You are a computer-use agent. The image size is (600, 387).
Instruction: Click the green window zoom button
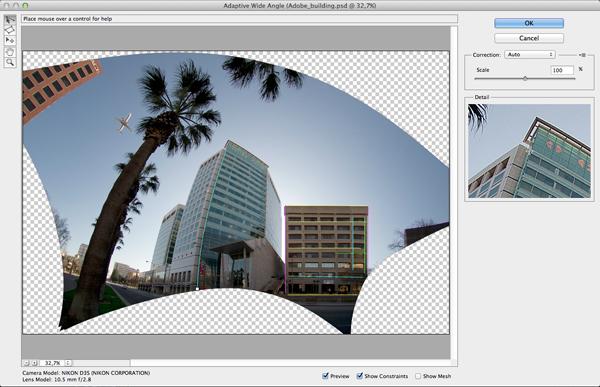point(25,5)
